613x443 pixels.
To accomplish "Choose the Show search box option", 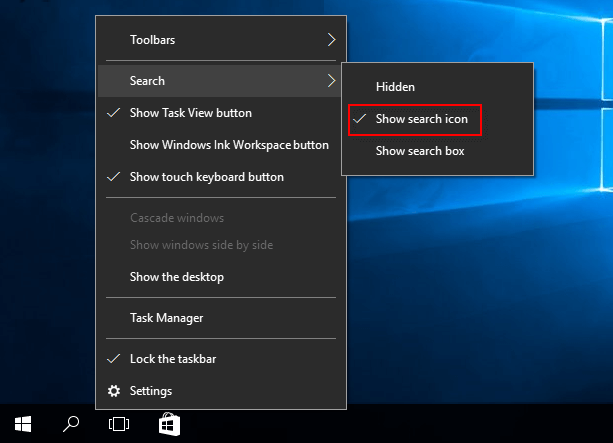I will [x=420, y=151].
